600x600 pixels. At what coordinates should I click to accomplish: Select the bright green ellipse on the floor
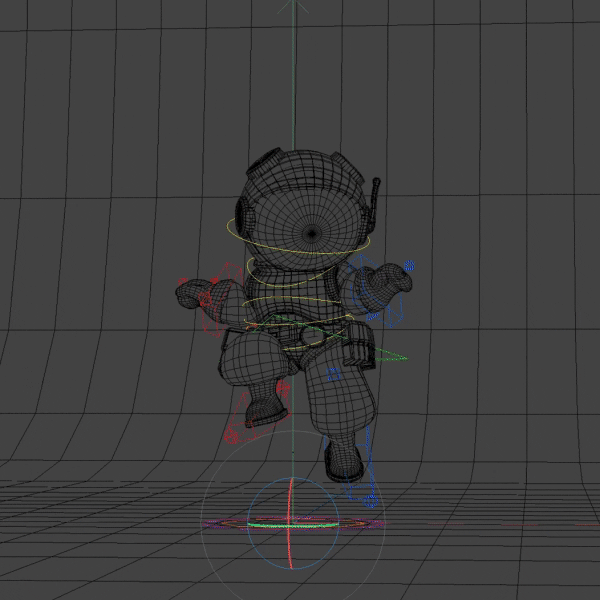click(293, 527)
